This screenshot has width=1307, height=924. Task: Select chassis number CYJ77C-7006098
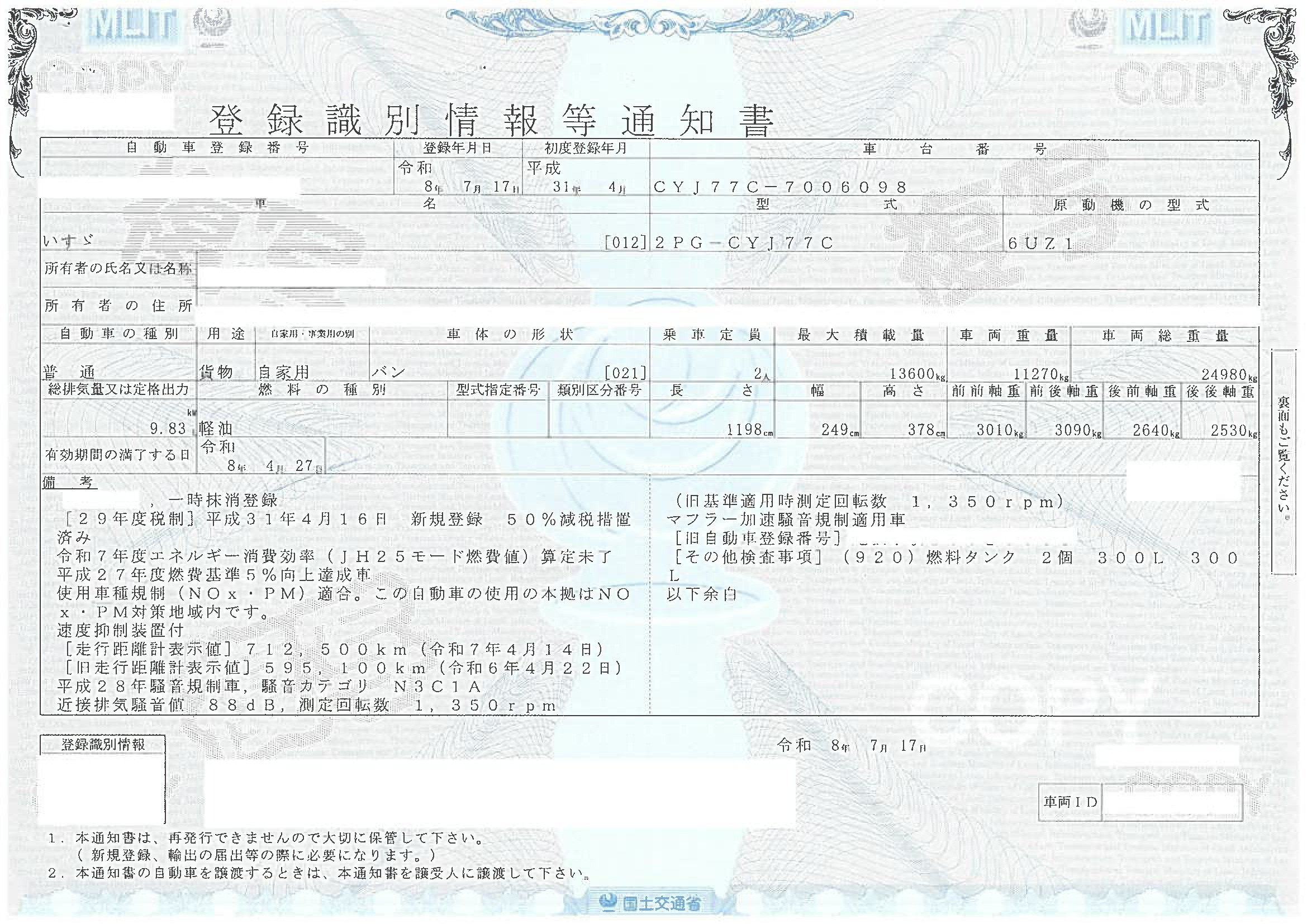781,187
